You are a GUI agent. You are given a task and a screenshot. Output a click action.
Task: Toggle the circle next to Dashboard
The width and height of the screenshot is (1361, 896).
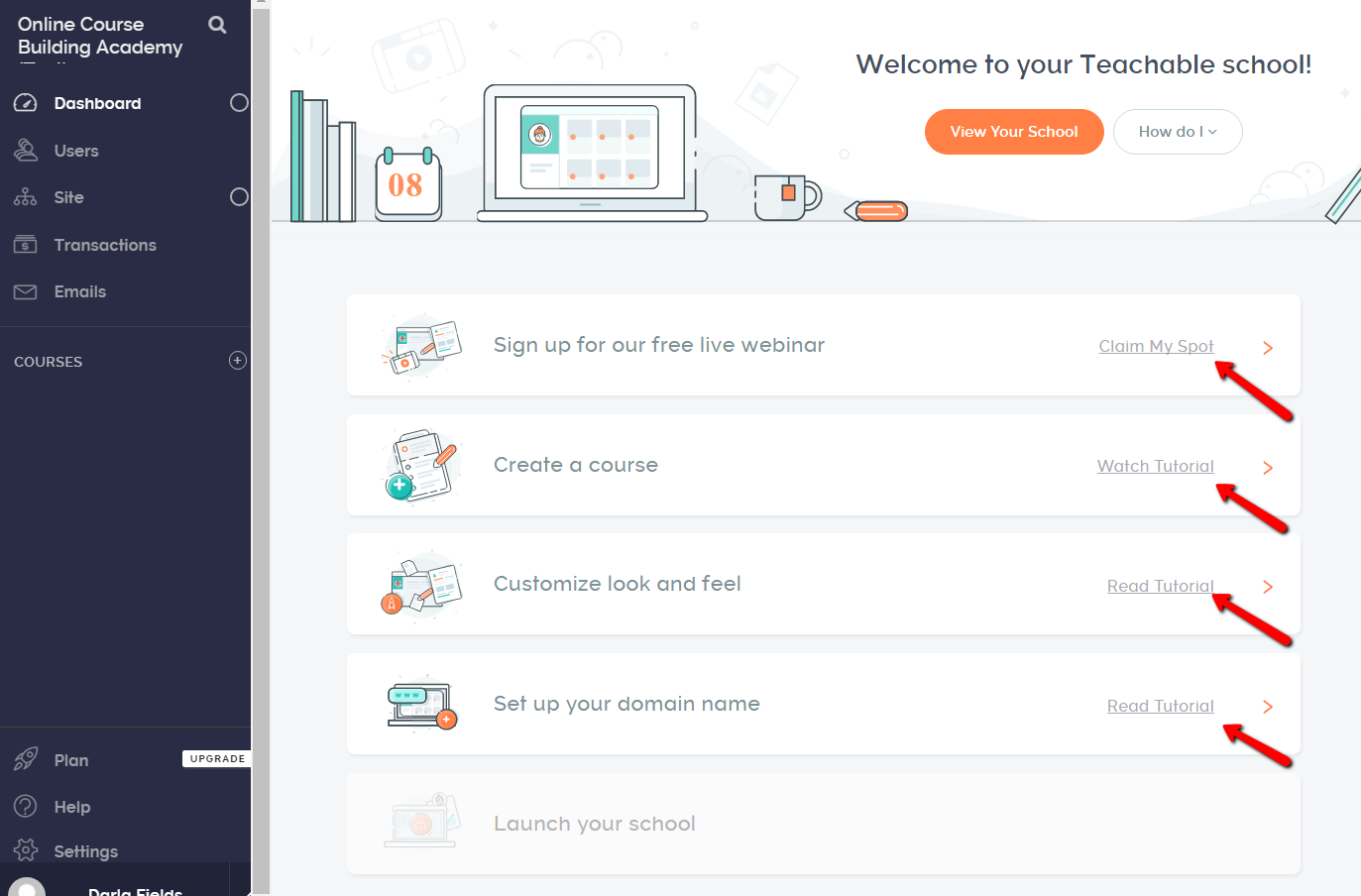click(x=239, y=103)
